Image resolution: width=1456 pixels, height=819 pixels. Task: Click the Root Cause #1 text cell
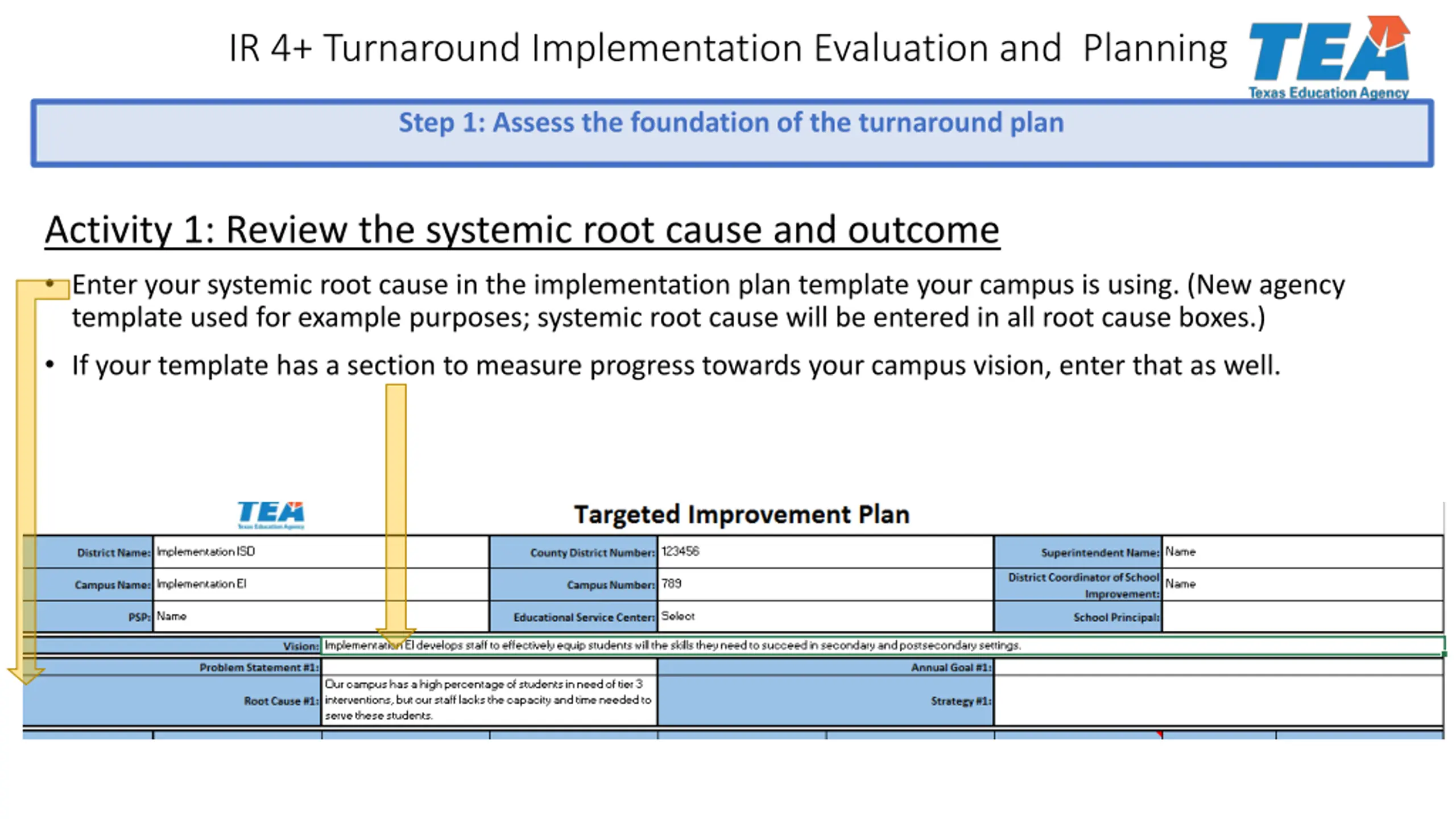point(489,700)
